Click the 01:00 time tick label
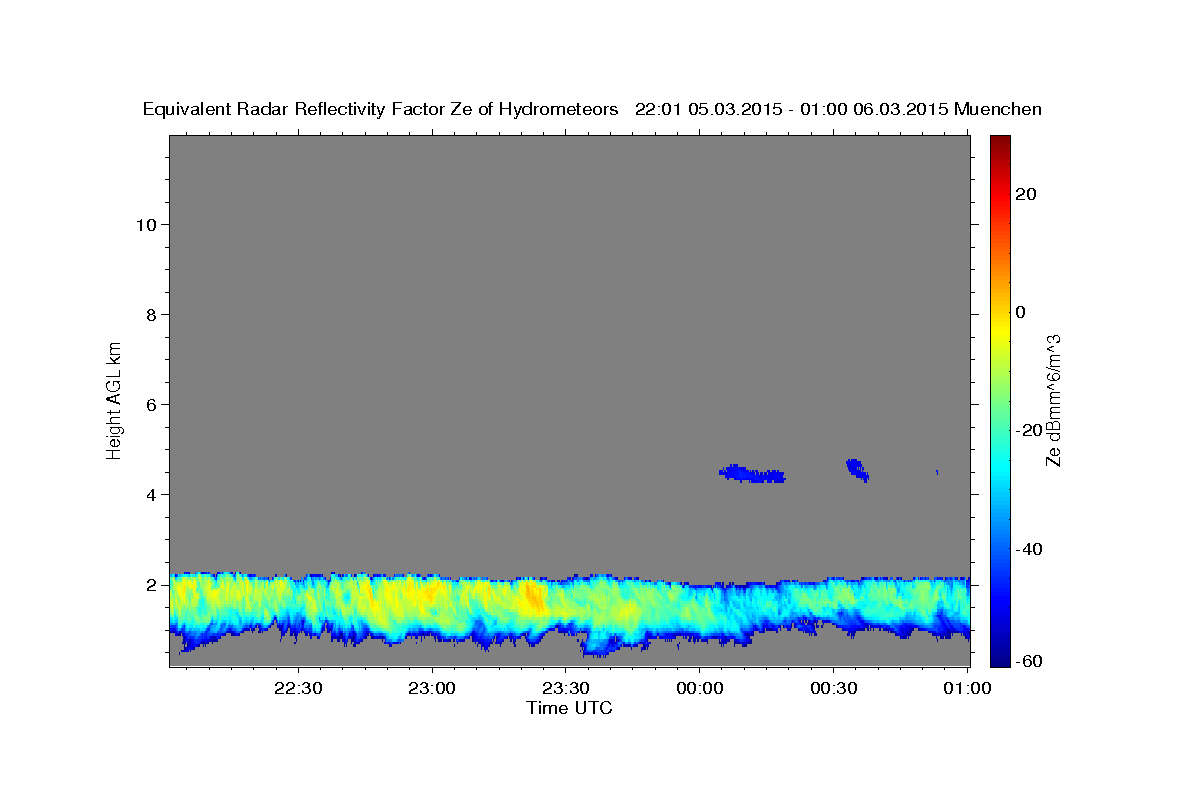 click(967, 688)
